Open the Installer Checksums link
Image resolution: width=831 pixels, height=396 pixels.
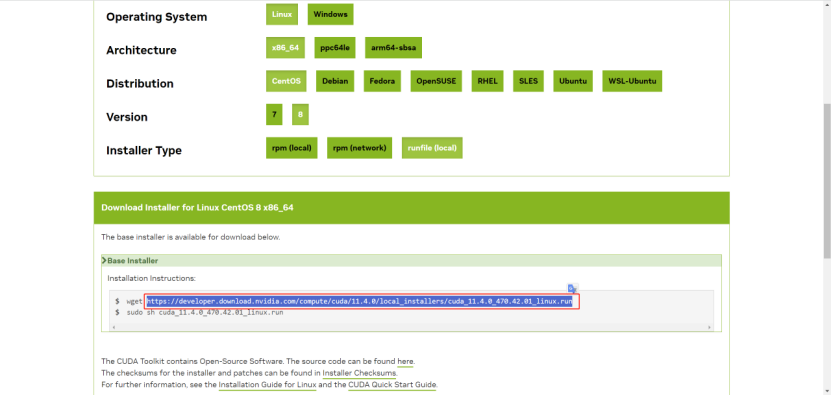click(x=359, y=373)
